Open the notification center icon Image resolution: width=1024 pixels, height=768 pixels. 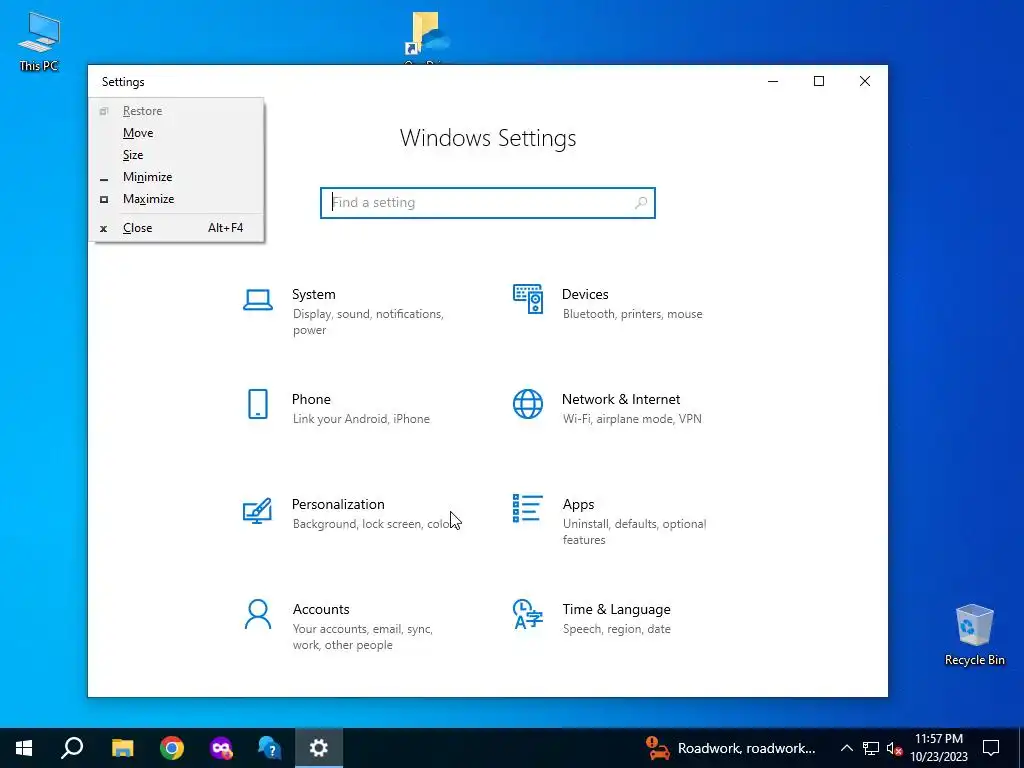[991, 748]
